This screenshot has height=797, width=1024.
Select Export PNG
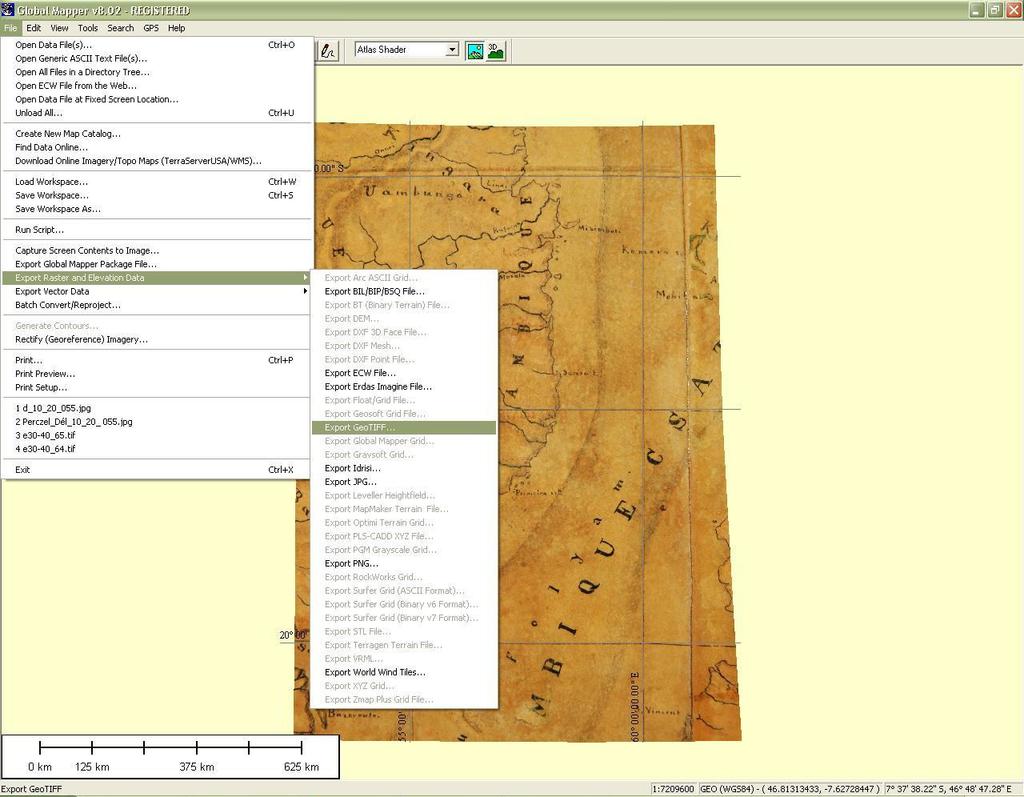tap(404, 563)
